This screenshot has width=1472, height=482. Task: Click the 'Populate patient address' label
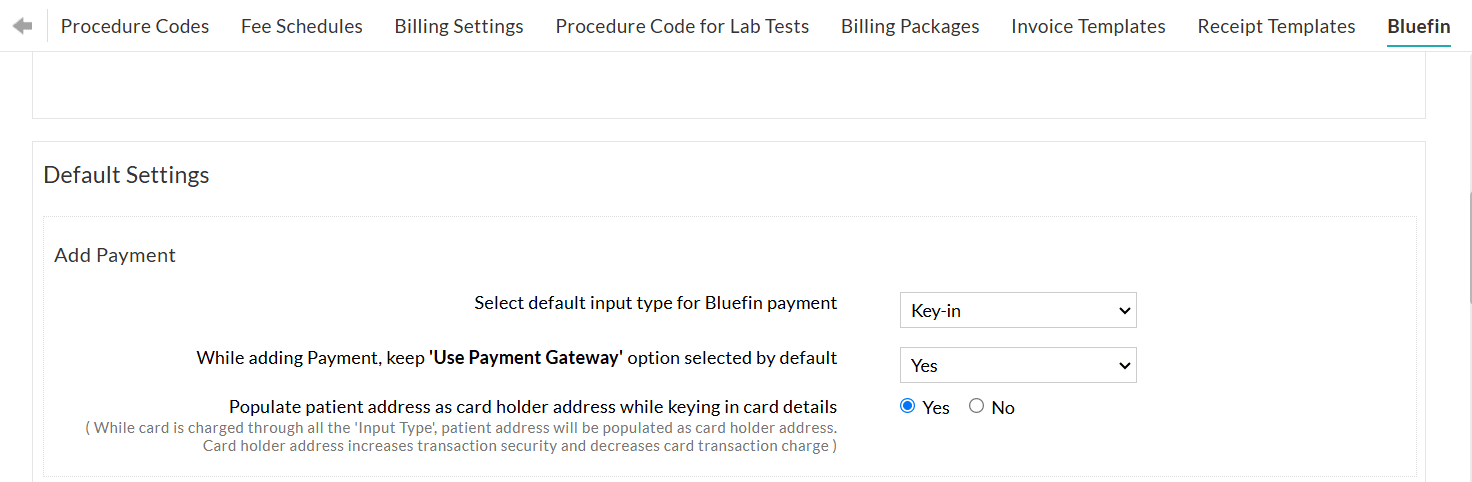click(x=532, y=407)
